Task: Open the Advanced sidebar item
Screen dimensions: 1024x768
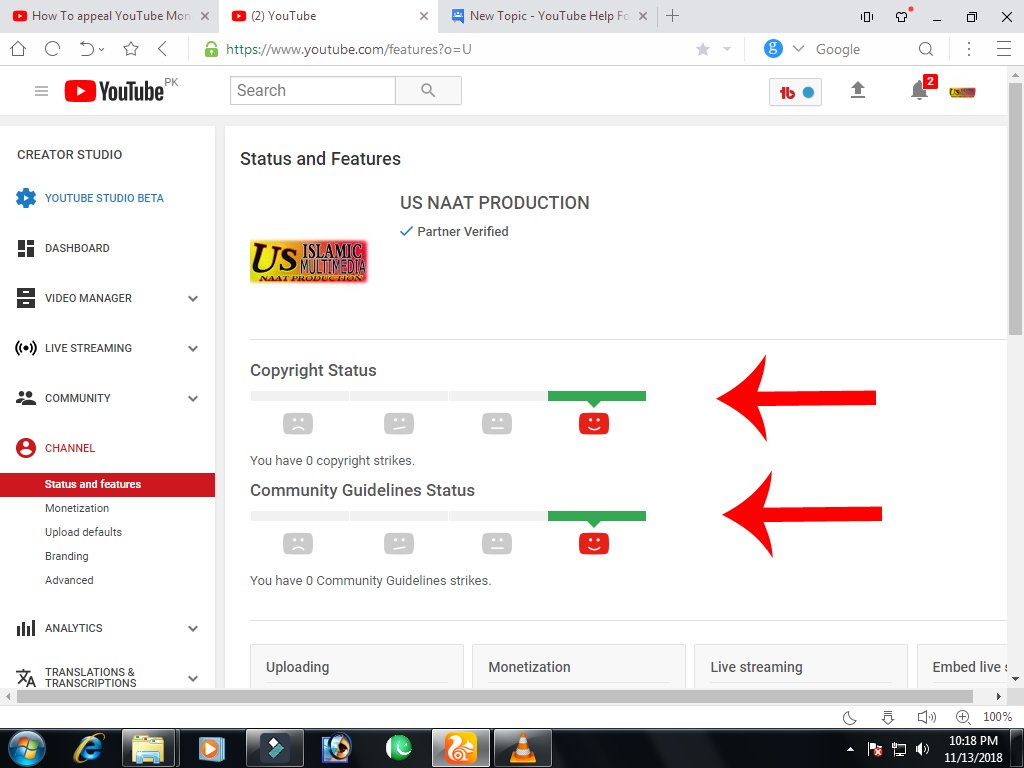Action: tap(69, 580)
